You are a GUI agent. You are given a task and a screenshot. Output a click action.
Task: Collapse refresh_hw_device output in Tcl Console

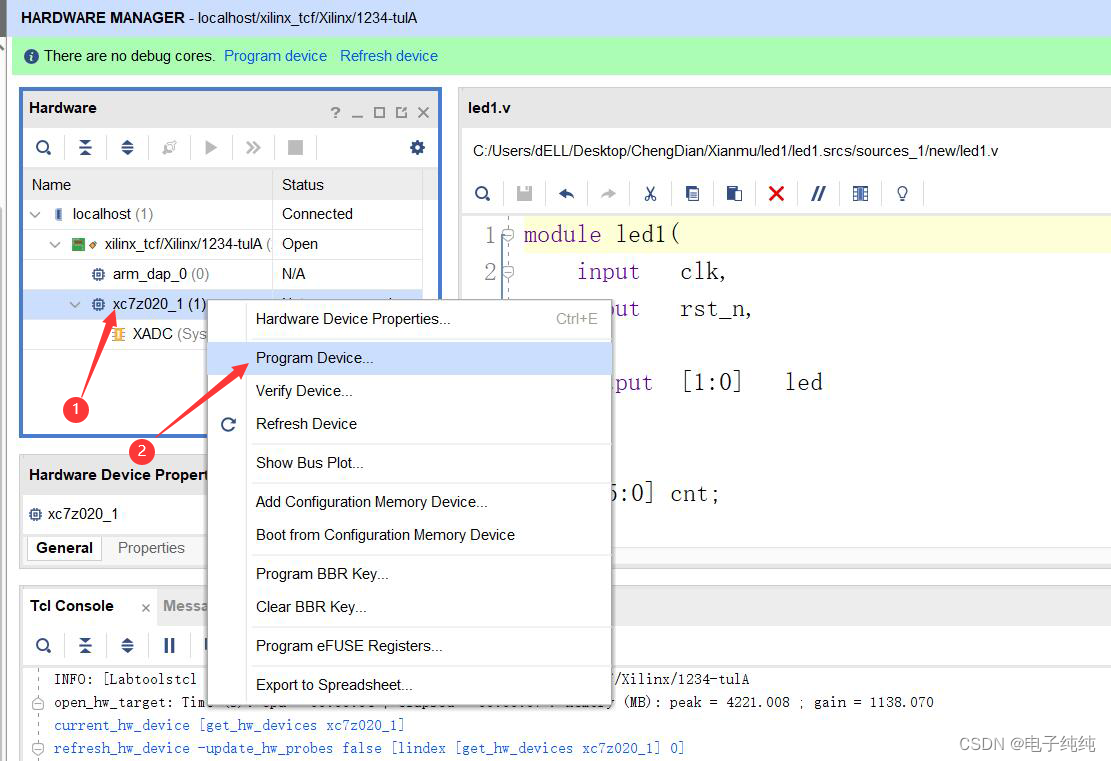point(38,748)
